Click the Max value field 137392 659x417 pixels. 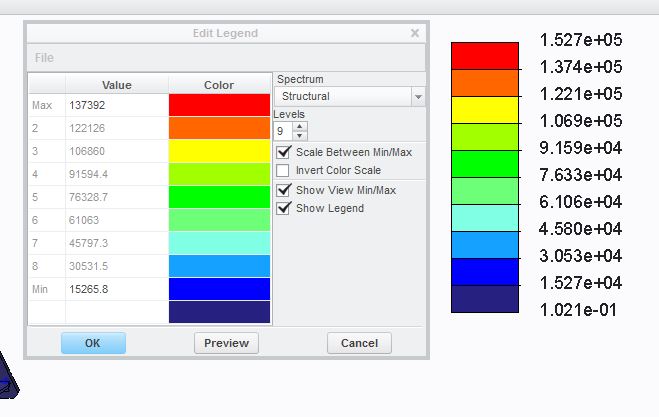(x=117, y=105)
